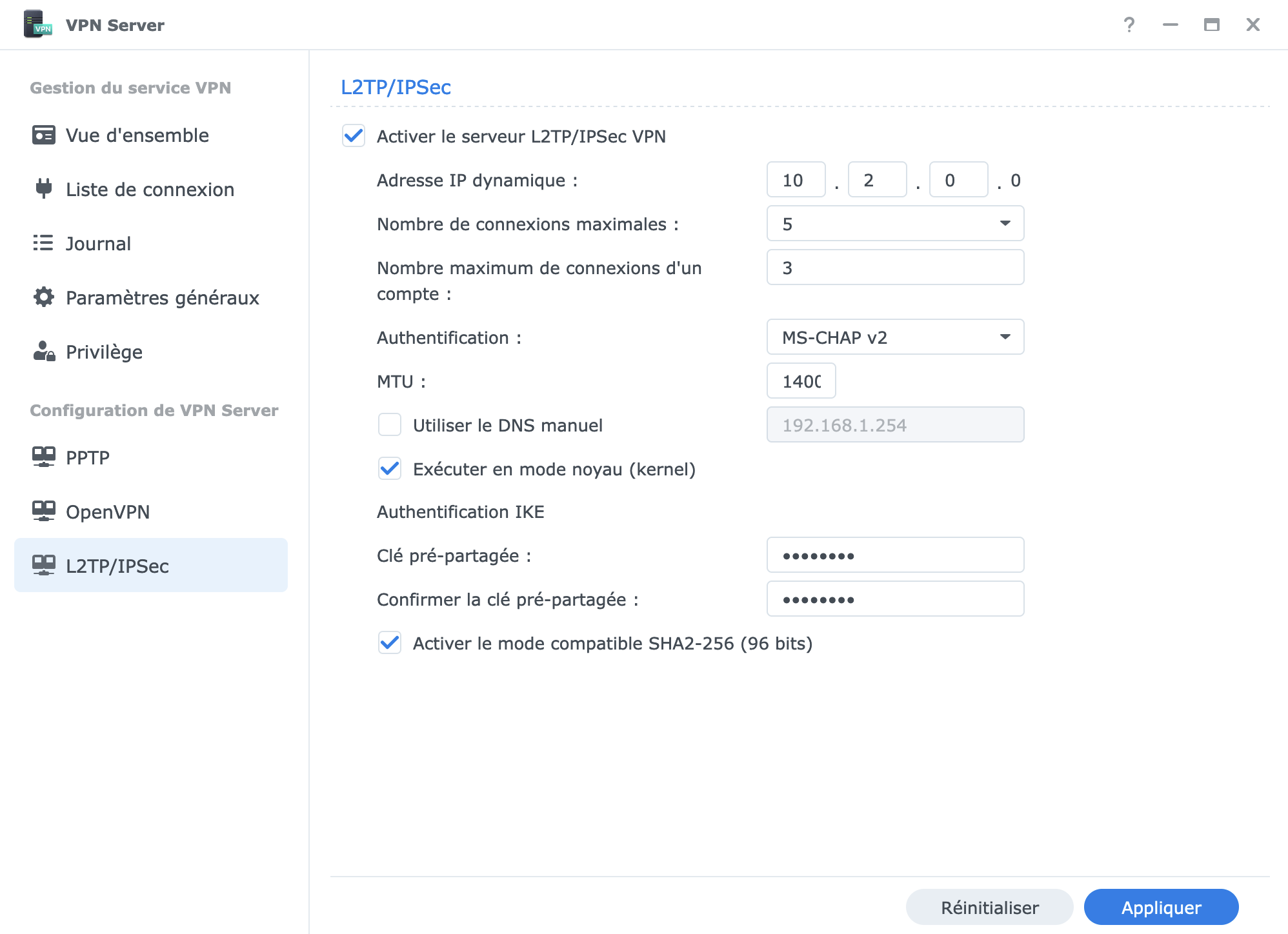The height and width of the screenshot is (934, 1288).
Task: Click the PPTP network icon
Action: [43, 457]
